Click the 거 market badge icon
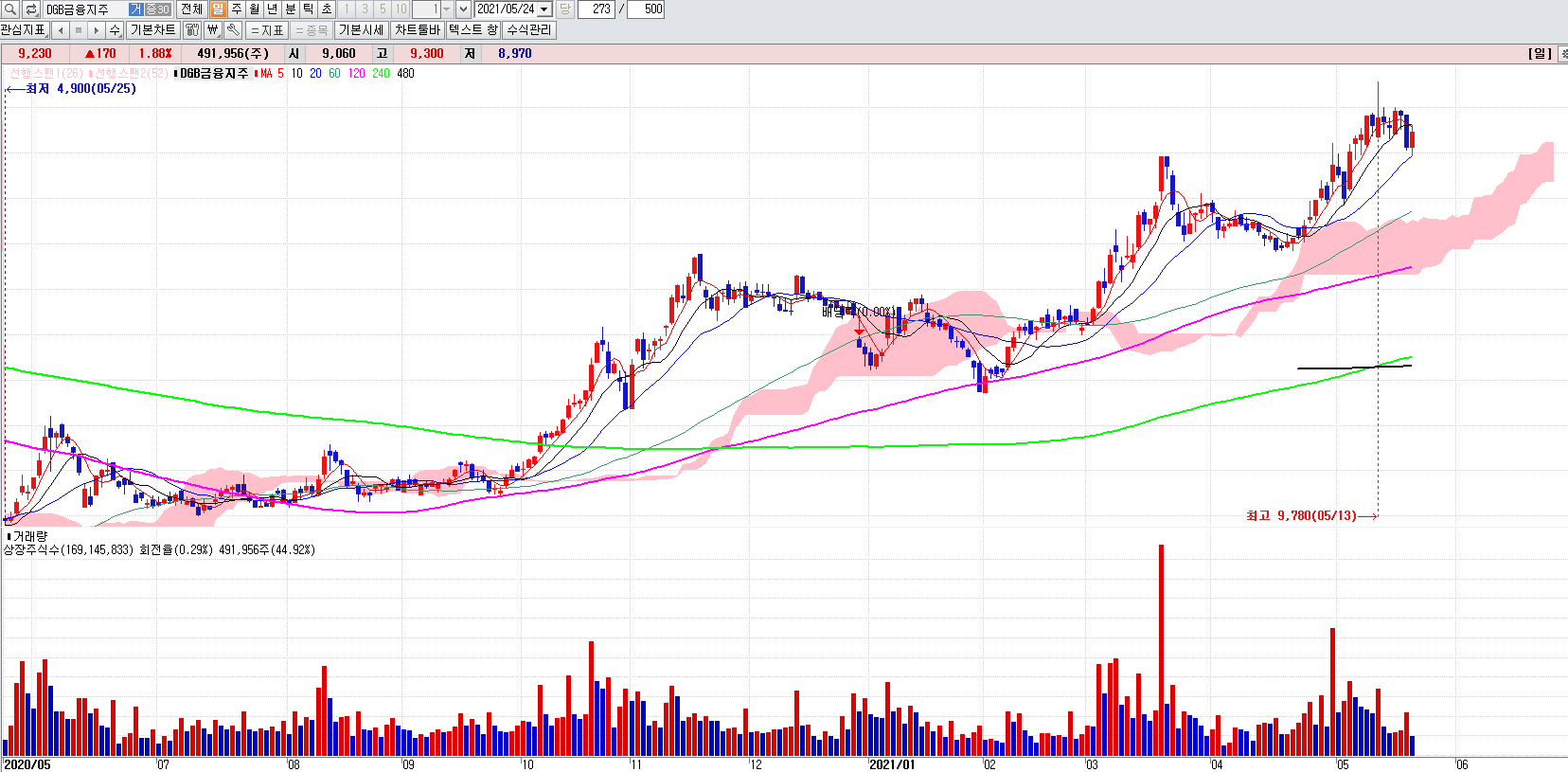This screenshot has width=1568, height=772. 135,9
